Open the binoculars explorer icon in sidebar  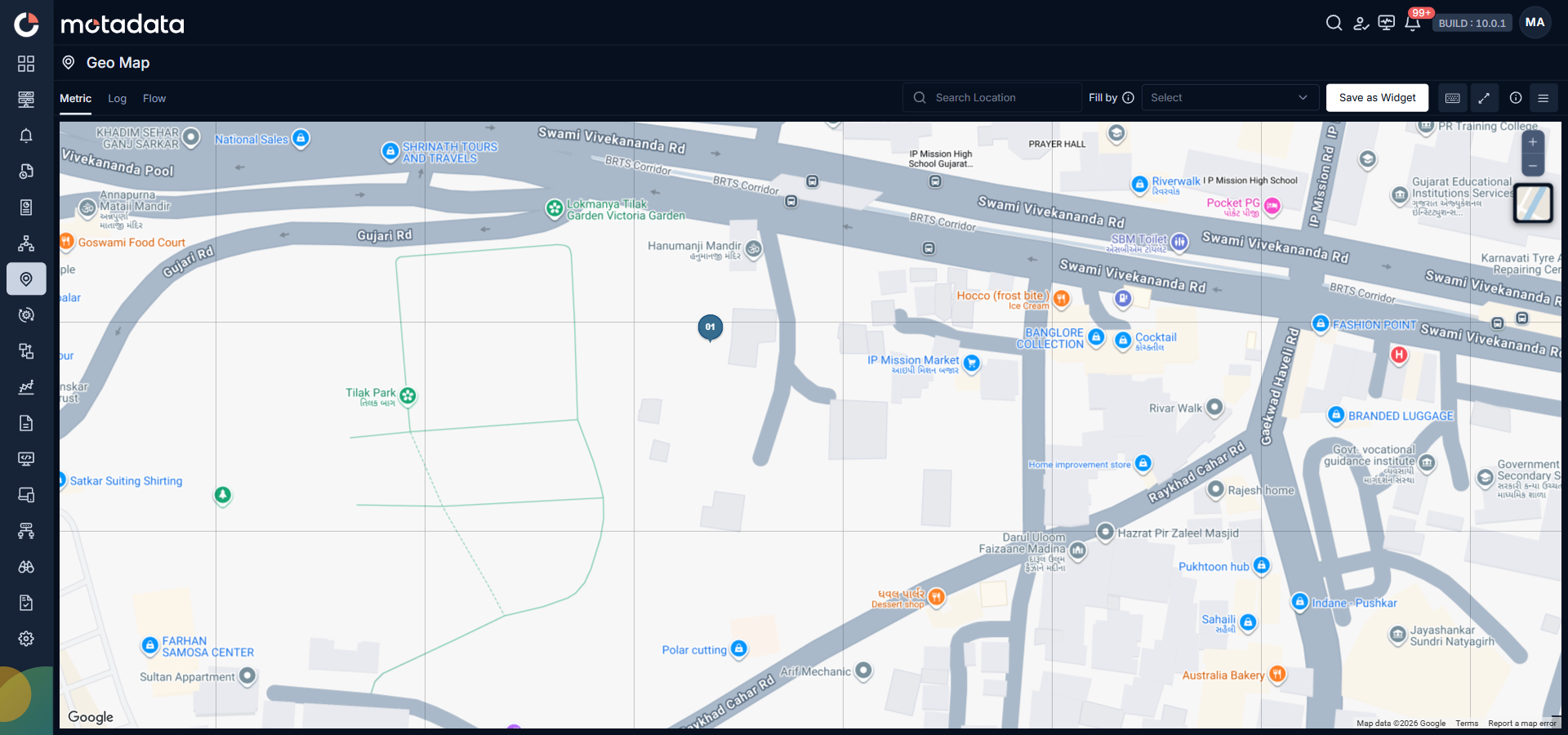(x=26, y=567)
